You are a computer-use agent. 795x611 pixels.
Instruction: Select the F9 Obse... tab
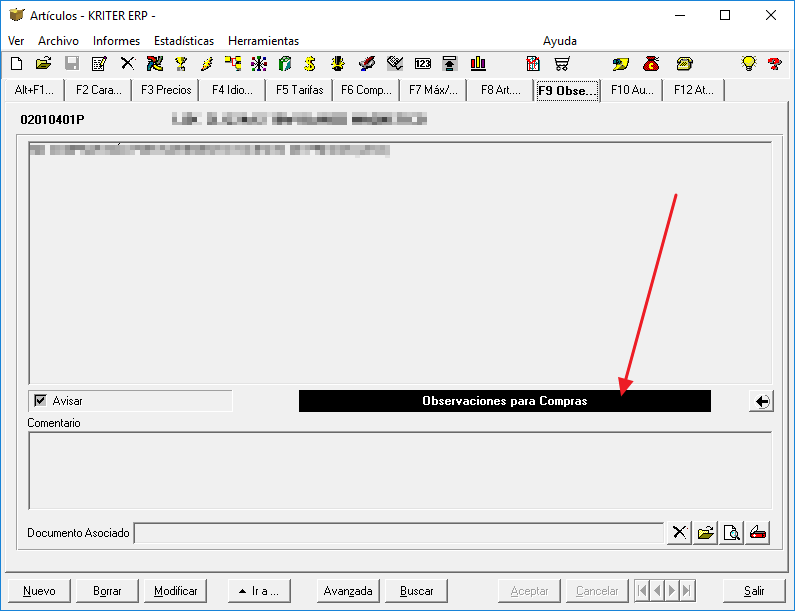pyautogui.click(x=567, y=90)
